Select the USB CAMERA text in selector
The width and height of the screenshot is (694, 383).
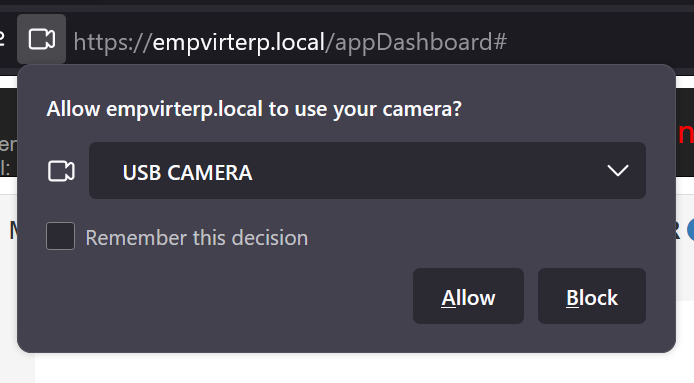point(187,172)
